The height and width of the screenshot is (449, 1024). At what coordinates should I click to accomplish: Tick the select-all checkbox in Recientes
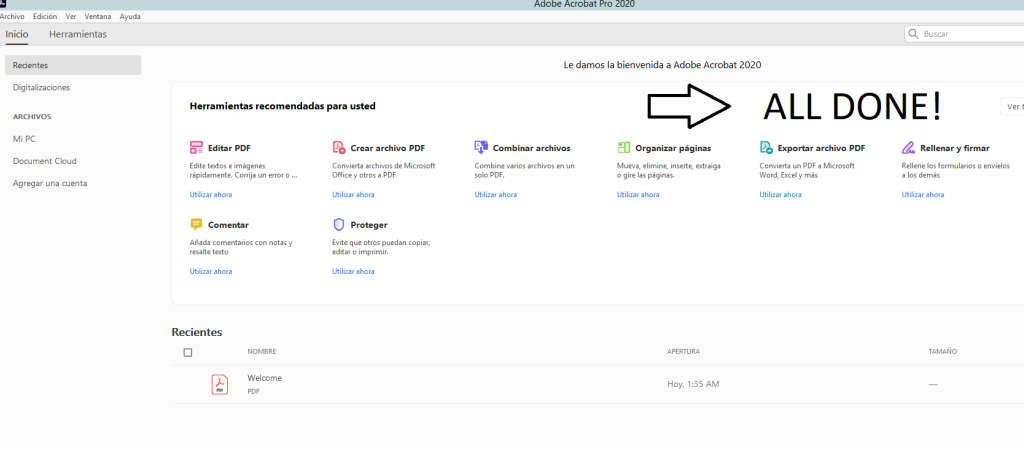coord(188,352)
